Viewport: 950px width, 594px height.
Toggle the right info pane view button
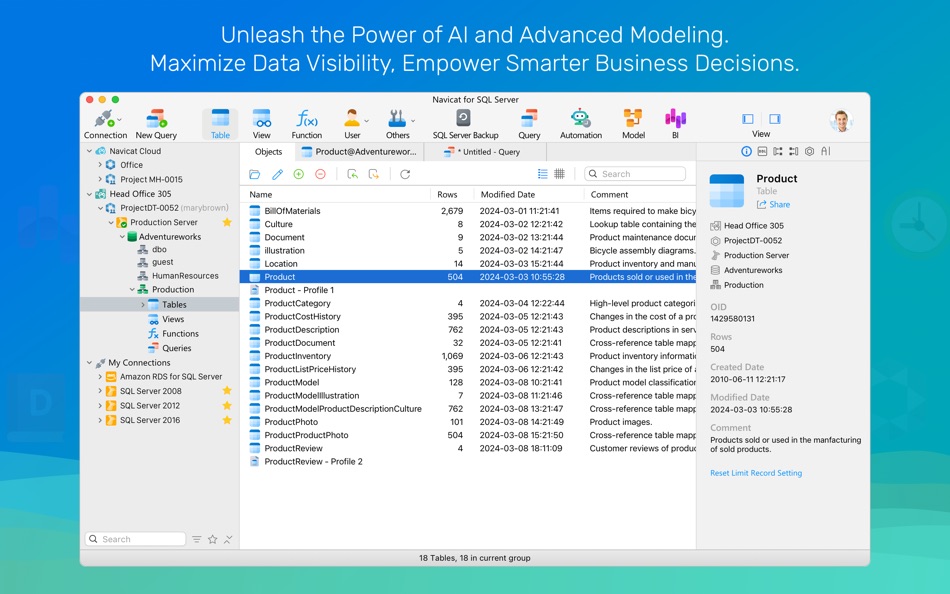tap(775, 119)
